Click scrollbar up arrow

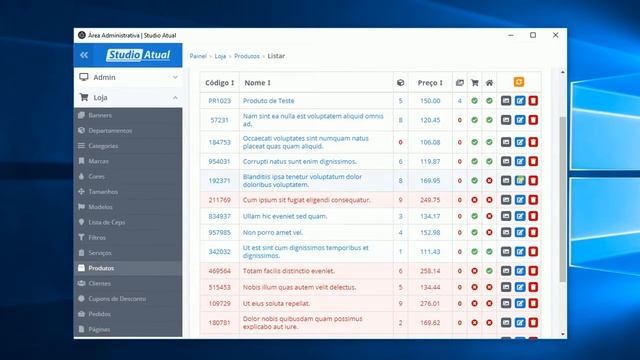(x=562, y=72)
